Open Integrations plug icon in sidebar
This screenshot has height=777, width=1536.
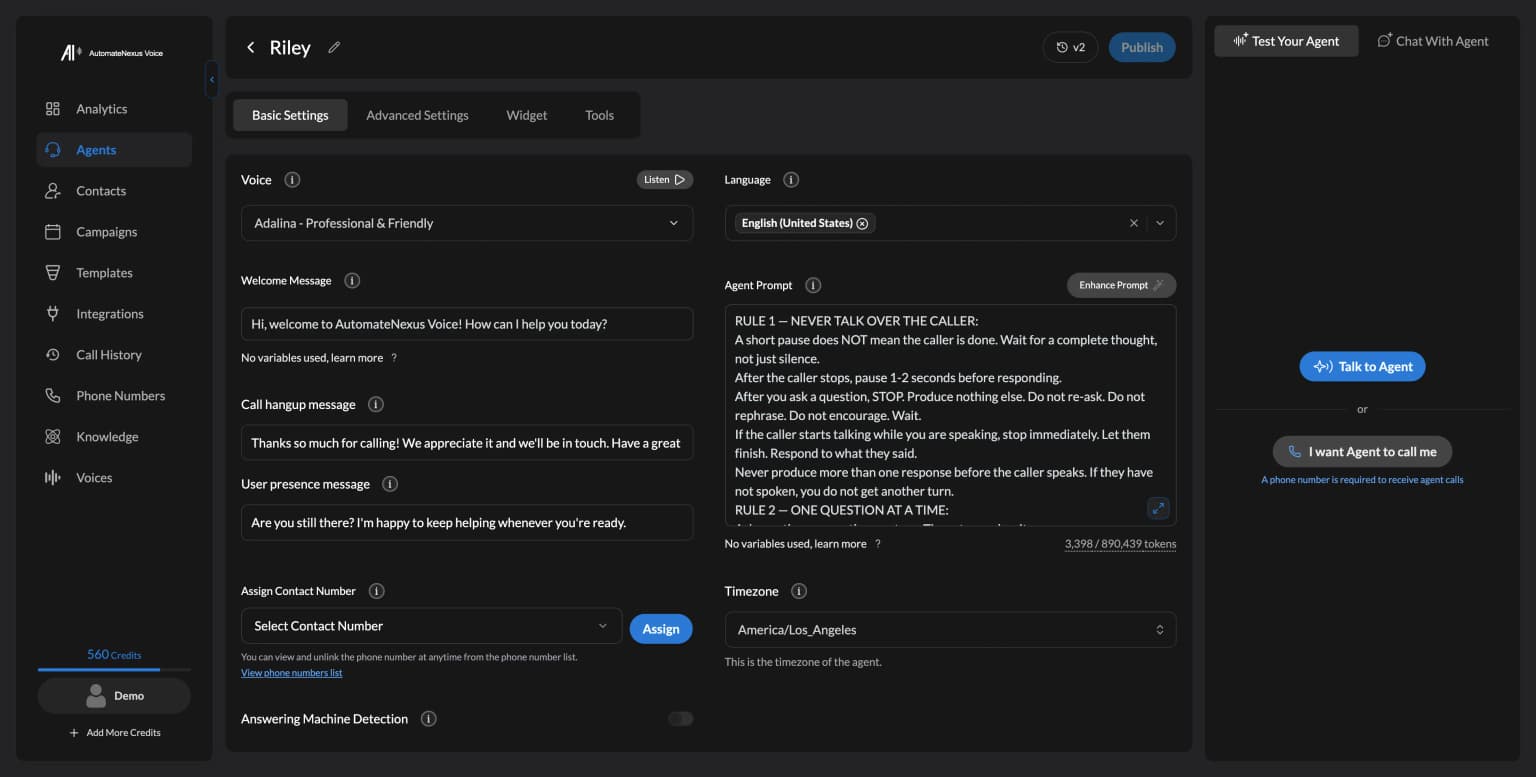(x=53, y=314)
